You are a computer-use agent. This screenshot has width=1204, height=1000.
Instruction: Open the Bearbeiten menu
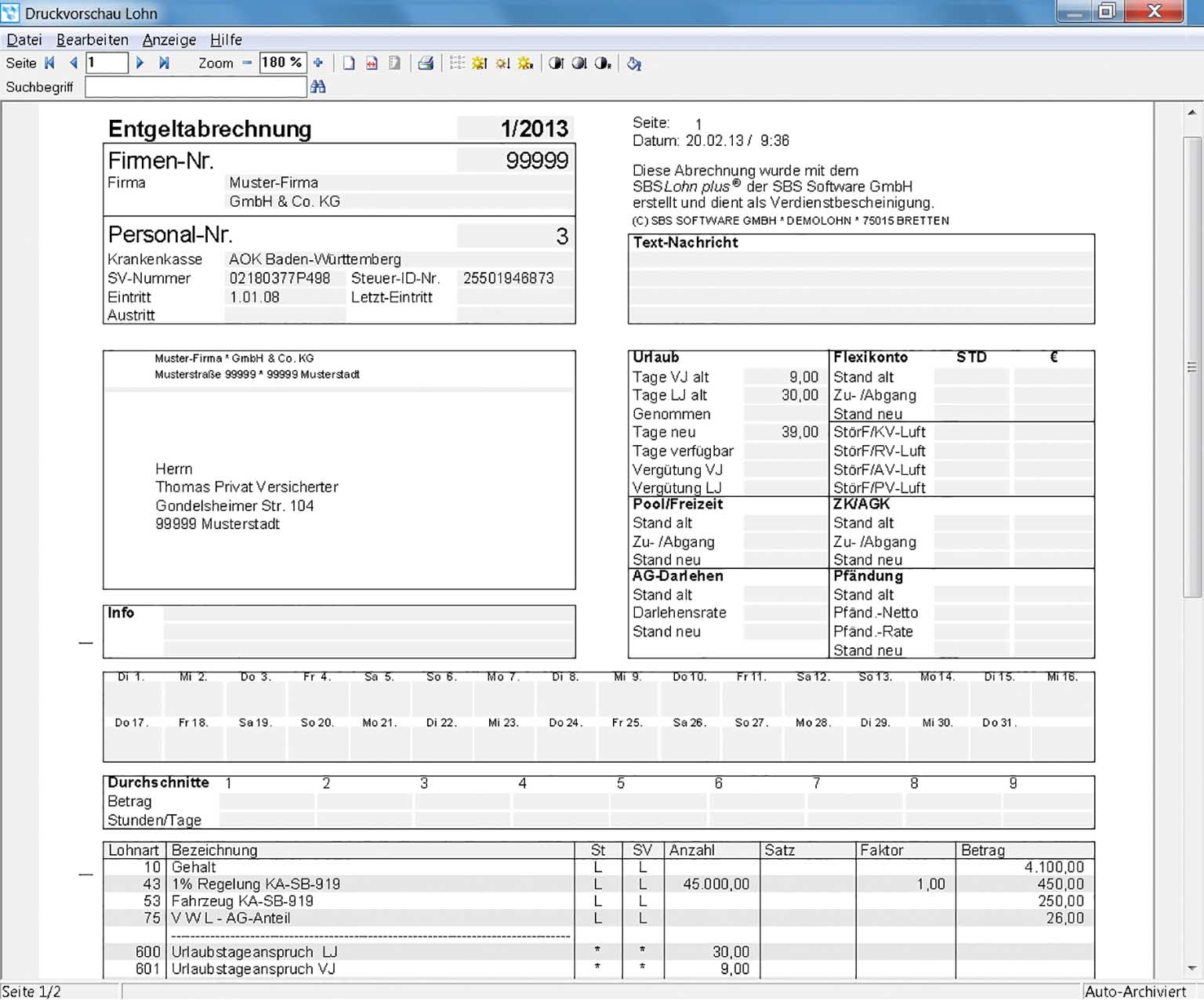point(92,40)
